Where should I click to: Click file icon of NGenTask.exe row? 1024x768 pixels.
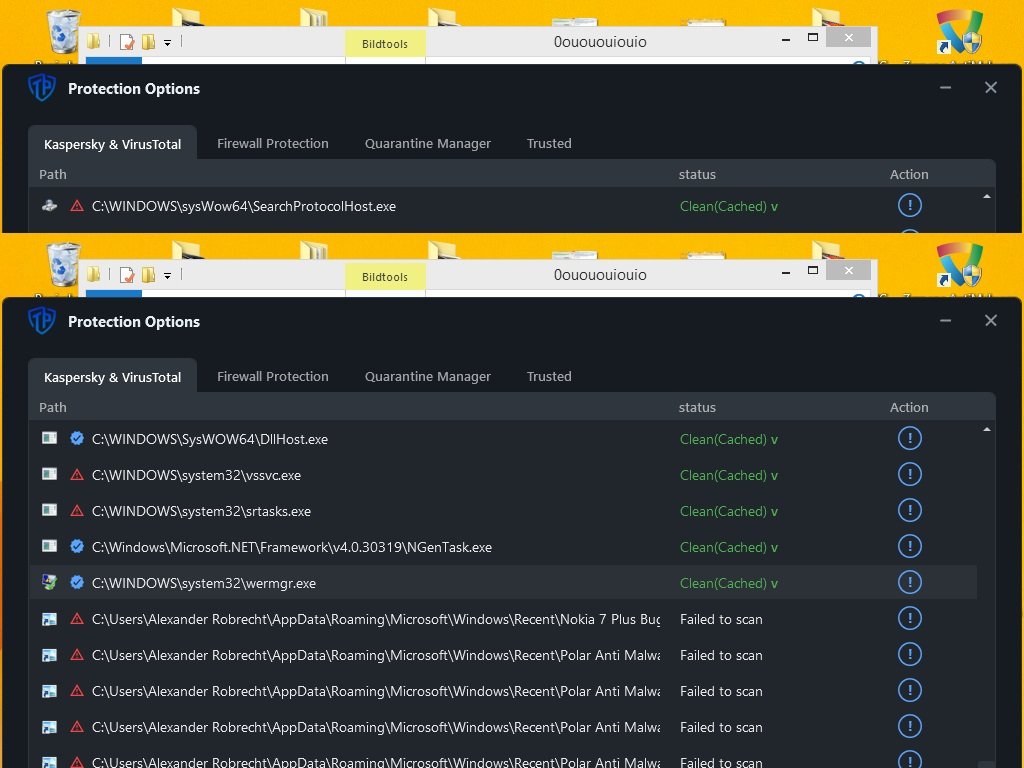tap(50, 546)
